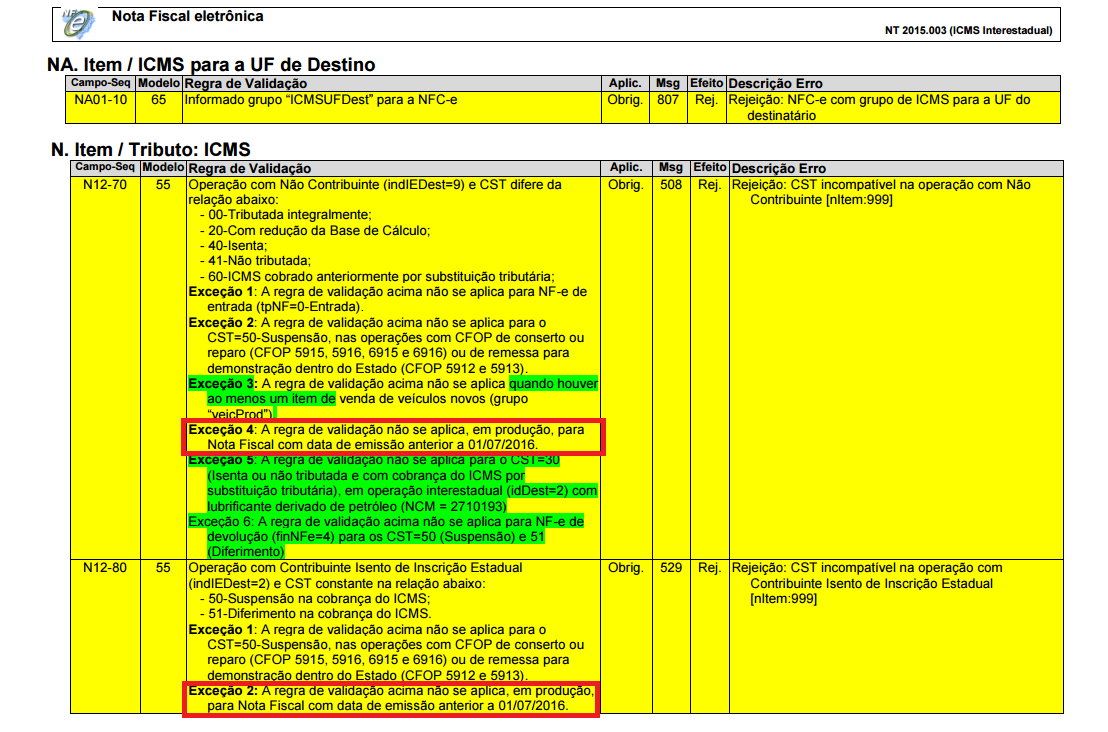Click the NA01-10 field sequence cell

point(100,100)
